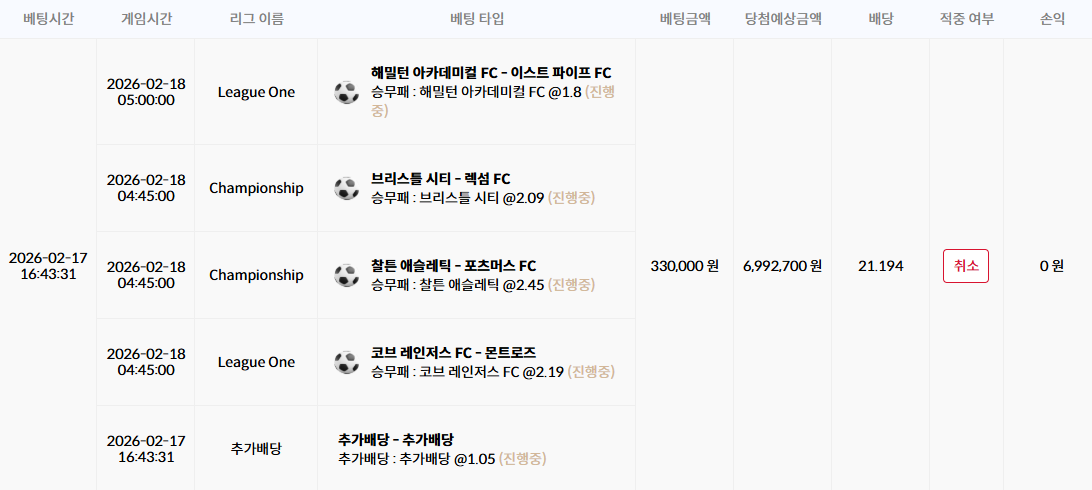The height and width of the screenshot is (490, 1092).
Task: Open the 찰튼 애슬레틱 - 포츠머스 FC match title
Action: point(454,266)
